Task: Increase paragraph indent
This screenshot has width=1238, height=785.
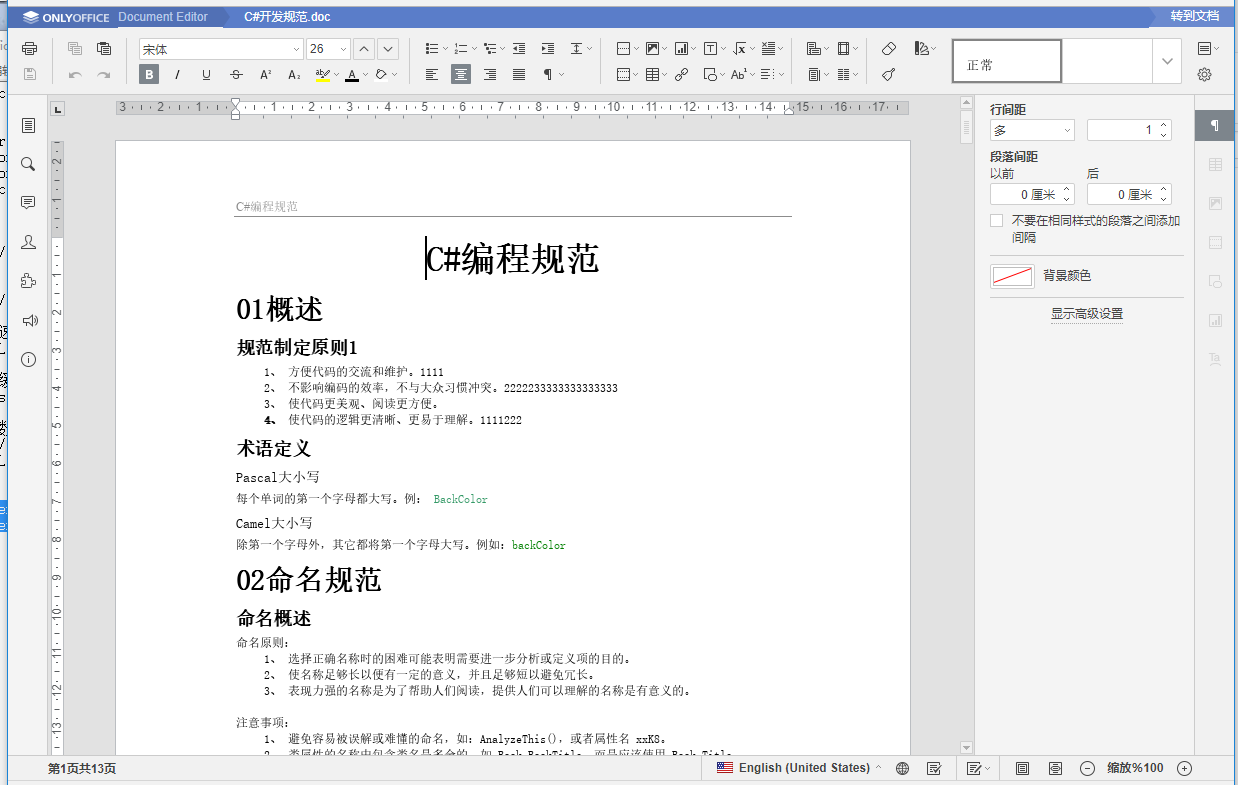Action: click(x=547, y=49)
